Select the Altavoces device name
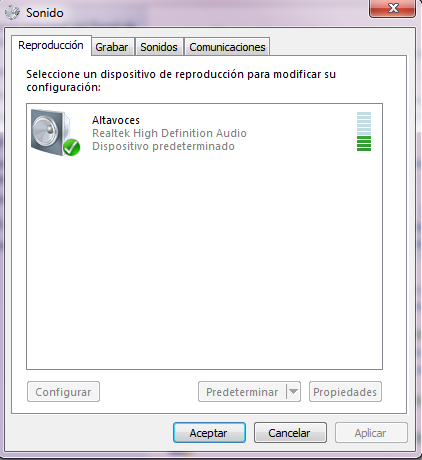Screen dimensions: 422x460 click(116, 120)
